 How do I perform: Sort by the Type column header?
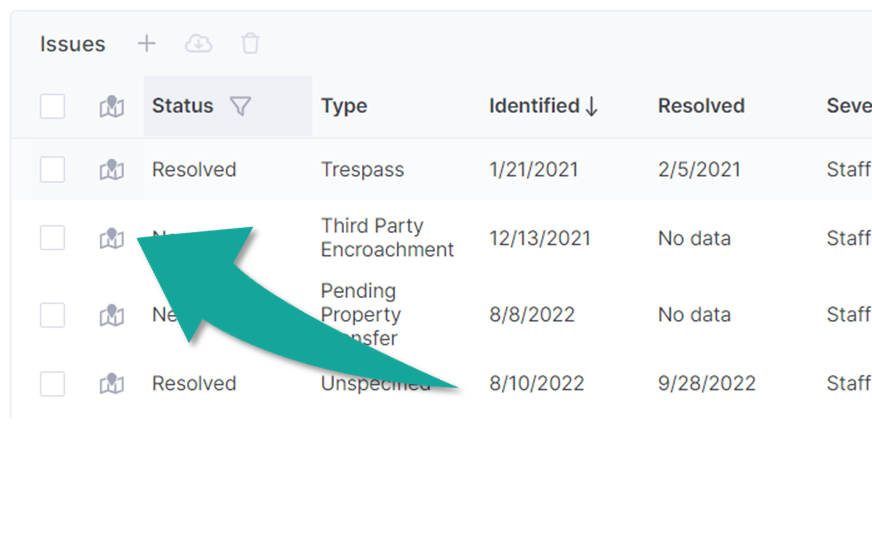pyautogui.click(x=344, y=106)
